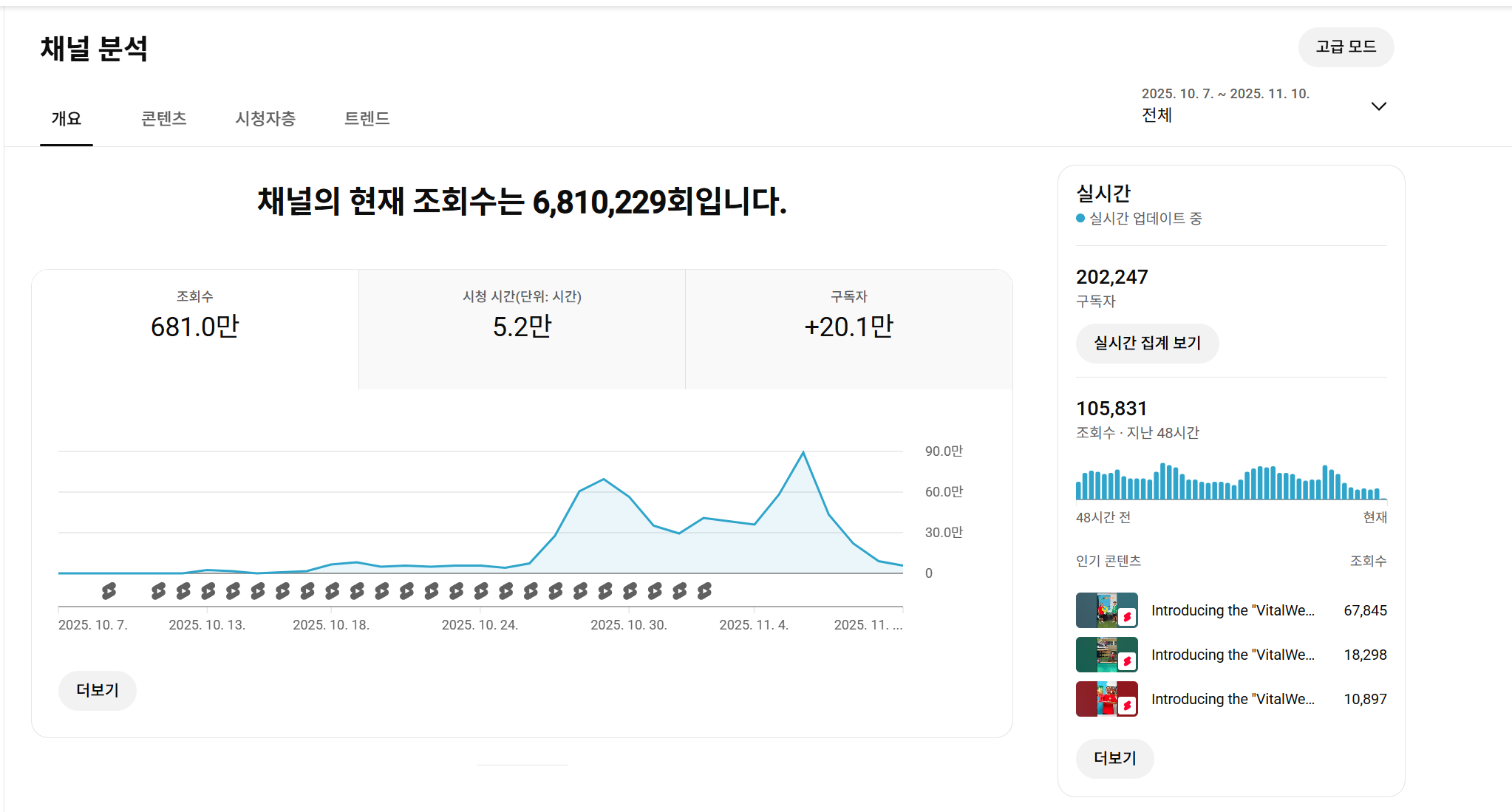Image resolution: width=1512 pixels, height=812 pixels.
Task: Click the 실시간 집계 보기 button
Action: pos(1147,343)
